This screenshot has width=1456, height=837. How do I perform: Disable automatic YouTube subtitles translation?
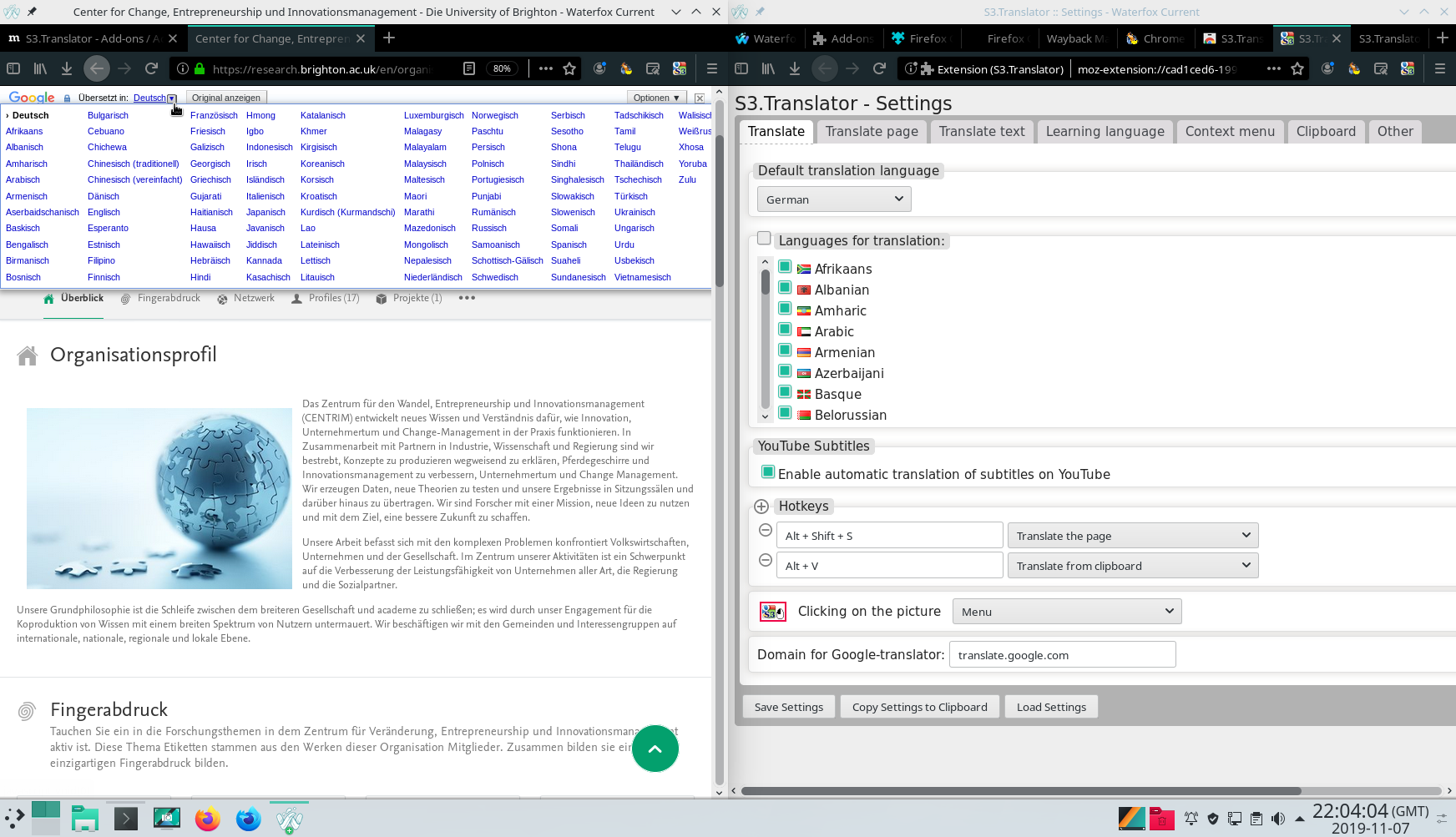[x=768, y=472]
